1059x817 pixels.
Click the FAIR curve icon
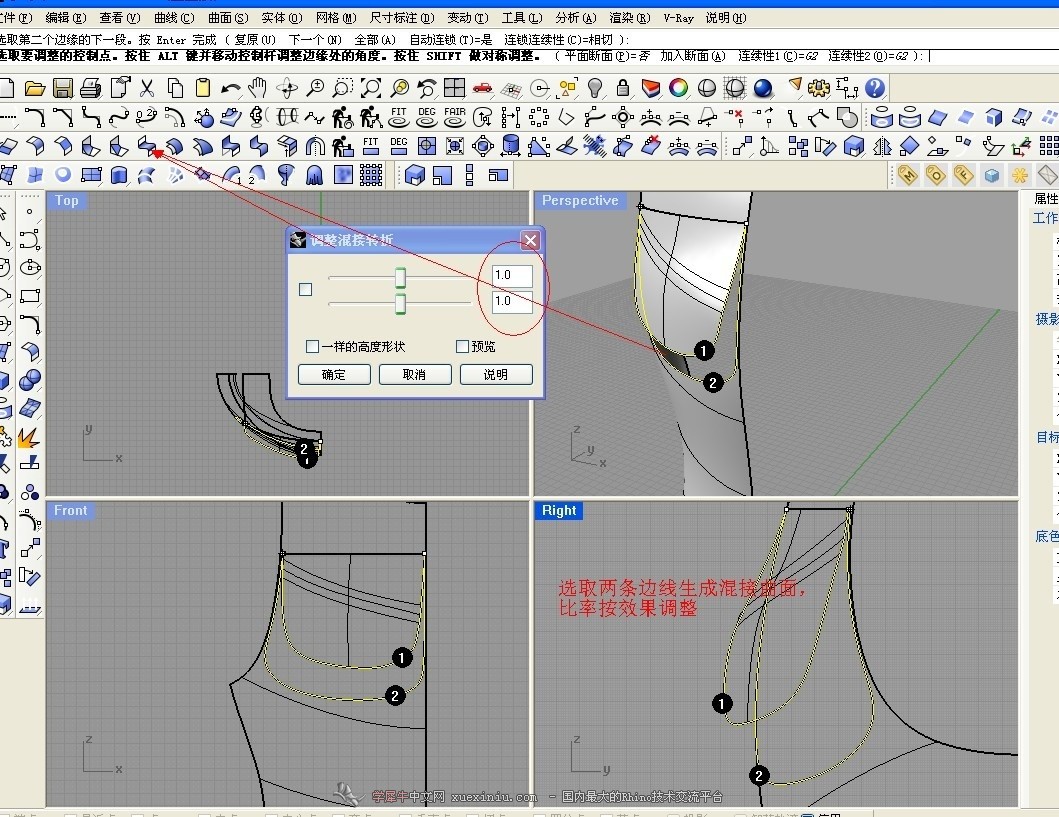[455, 117]
